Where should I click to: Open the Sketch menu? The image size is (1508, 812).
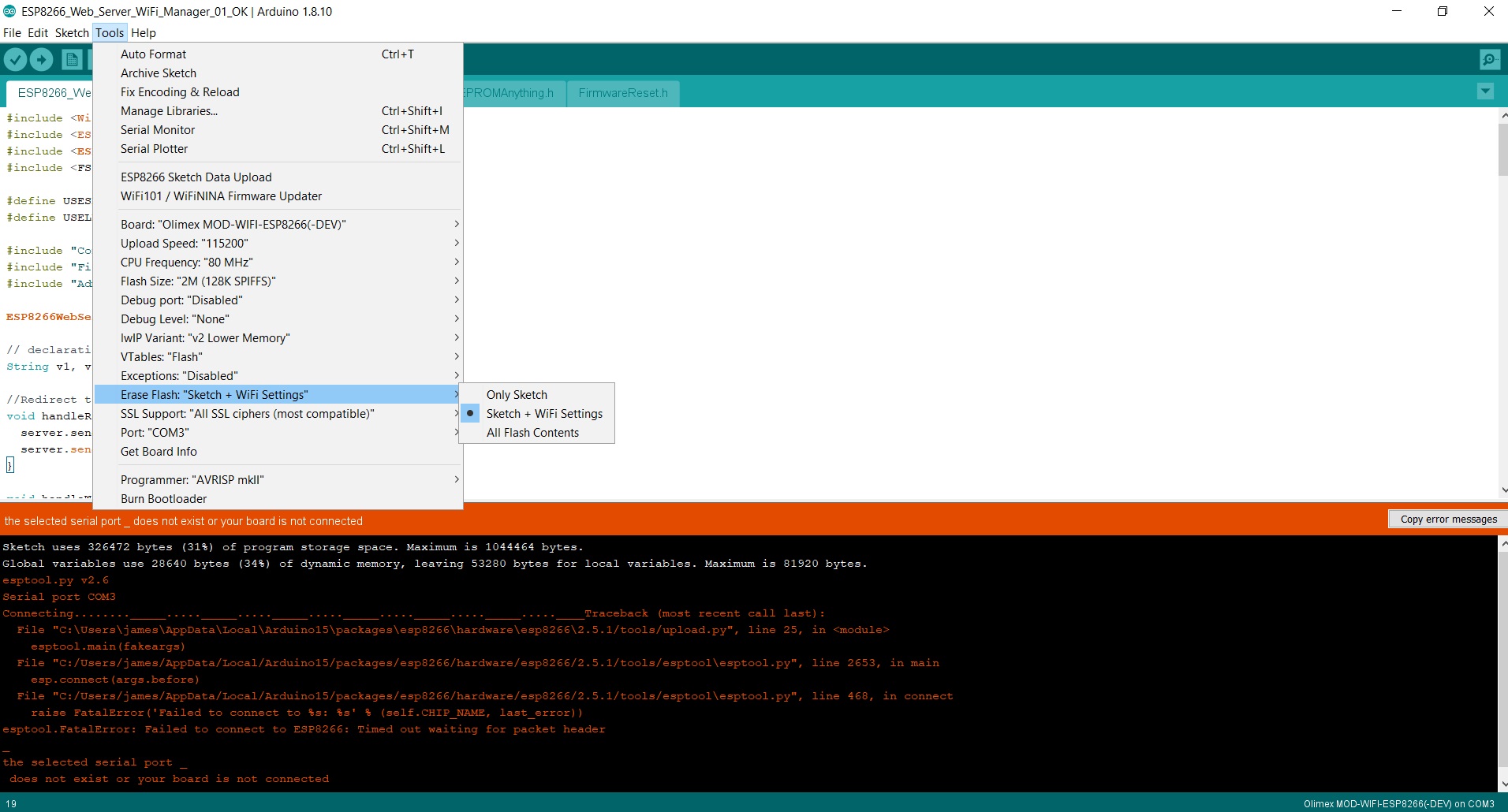72,33
